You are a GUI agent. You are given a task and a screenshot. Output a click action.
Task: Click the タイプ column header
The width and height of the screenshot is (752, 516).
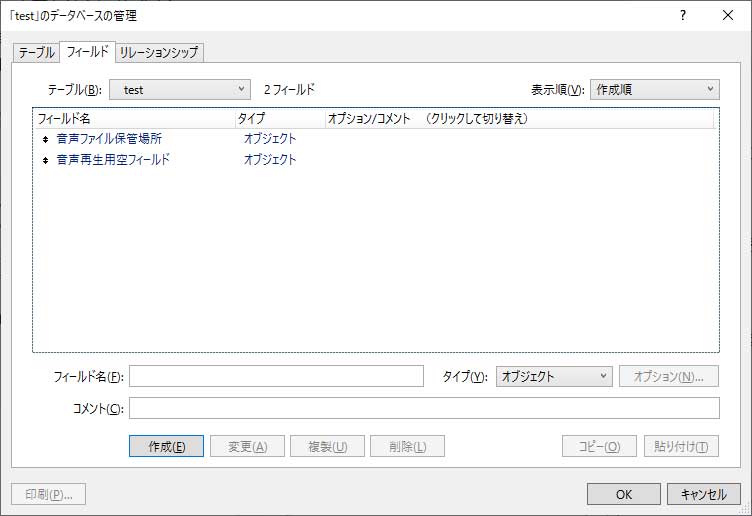click(x=280, y=118)
